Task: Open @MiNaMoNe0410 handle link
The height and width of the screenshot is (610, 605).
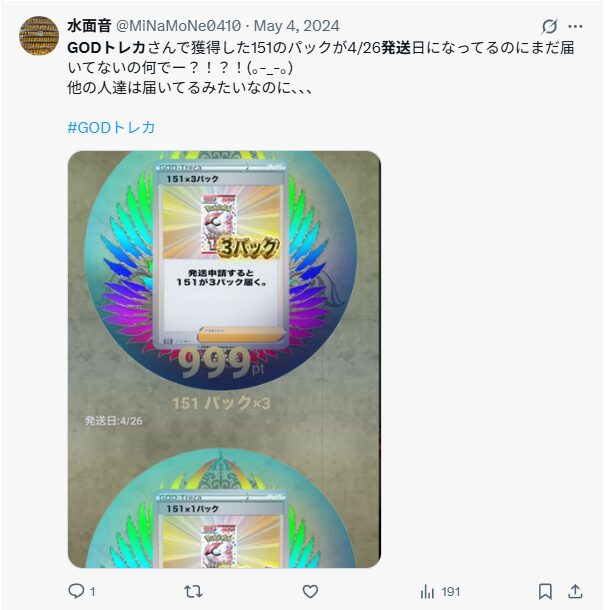Action: [179, 26]
